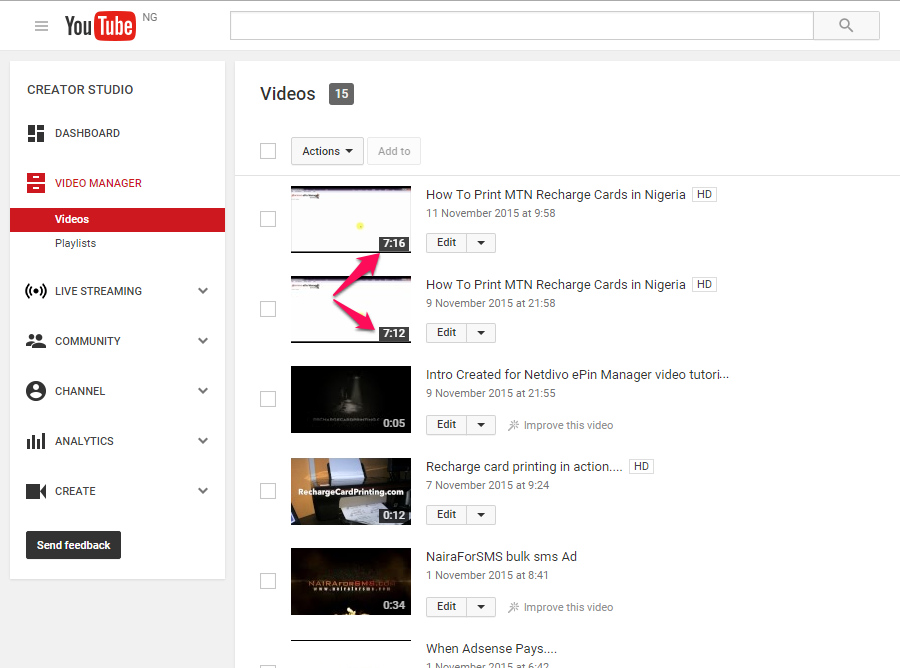900x668 pixels.
Task: Expand the Analytics section chevron
Action: 203,441
